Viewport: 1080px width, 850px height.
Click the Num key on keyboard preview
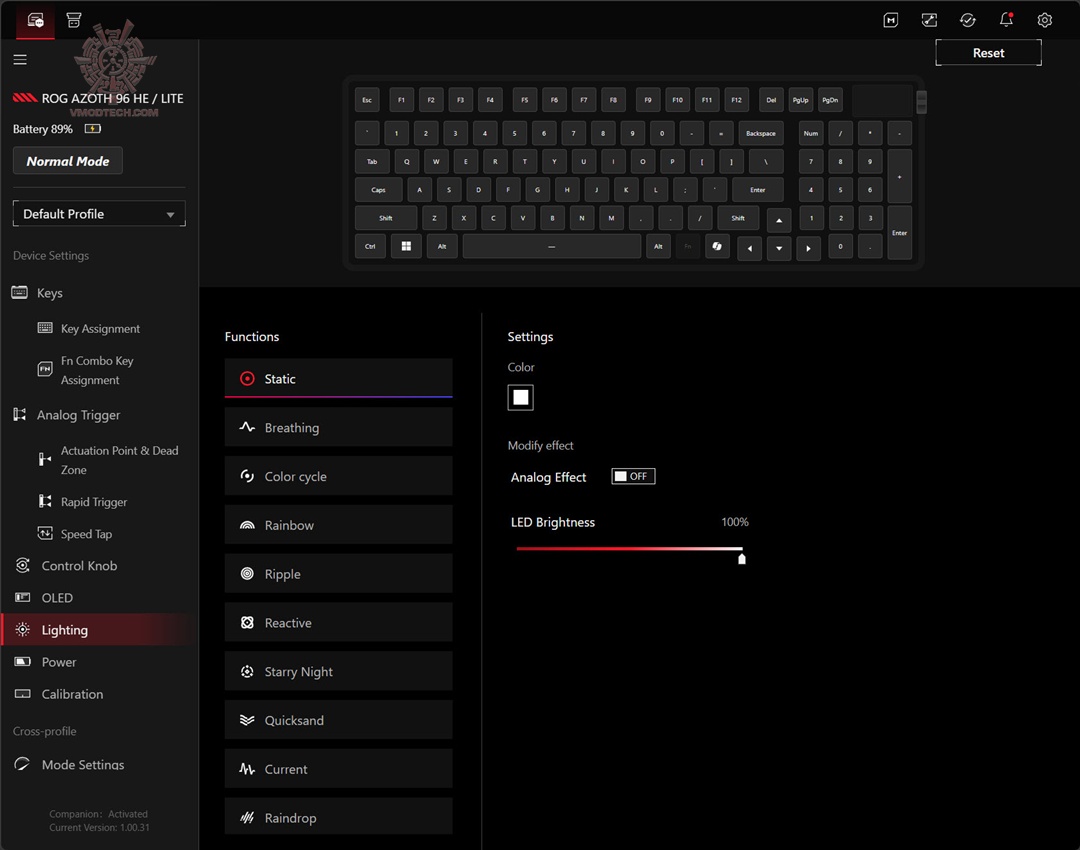pyautogui.click(x=811, y=133)
